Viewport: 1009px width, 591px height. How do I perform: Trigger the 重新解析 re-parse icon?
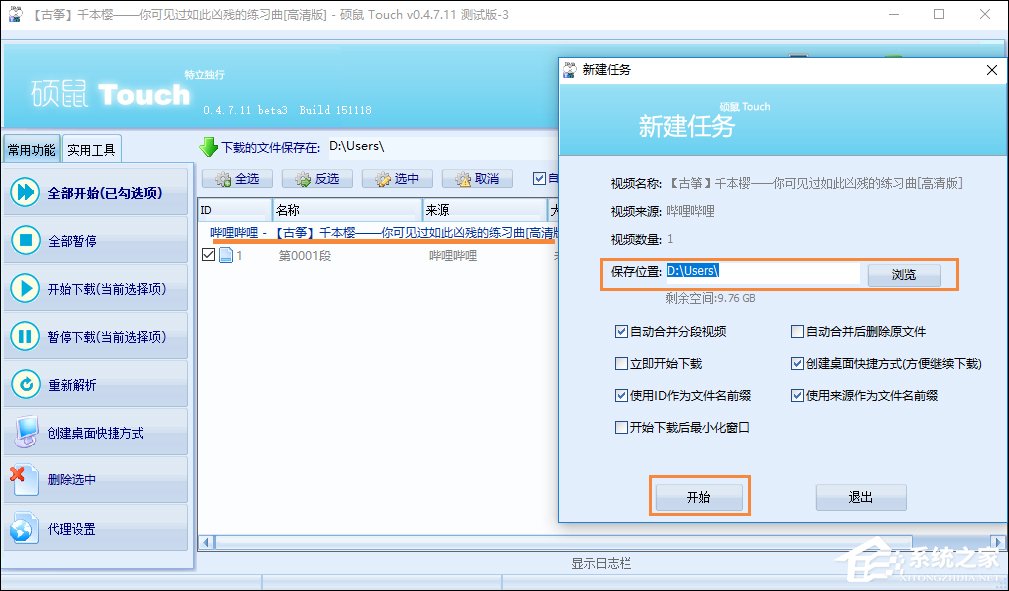pyautogui.click(x=28, y=383)
